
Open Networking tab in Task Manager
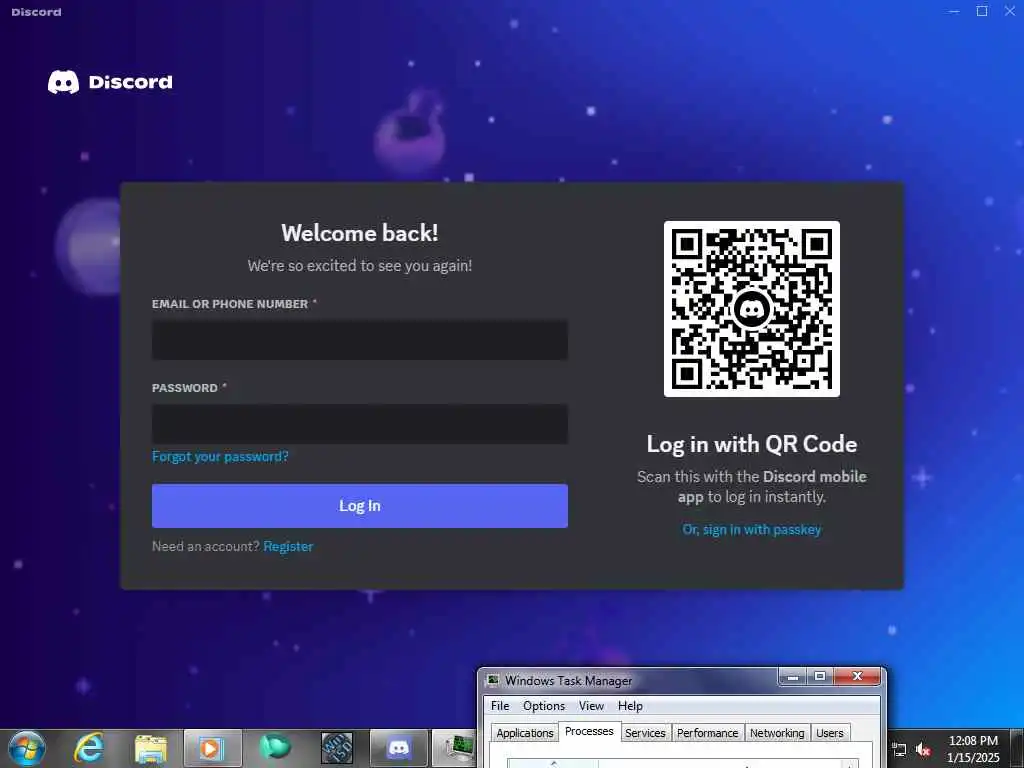coord(777,733)
